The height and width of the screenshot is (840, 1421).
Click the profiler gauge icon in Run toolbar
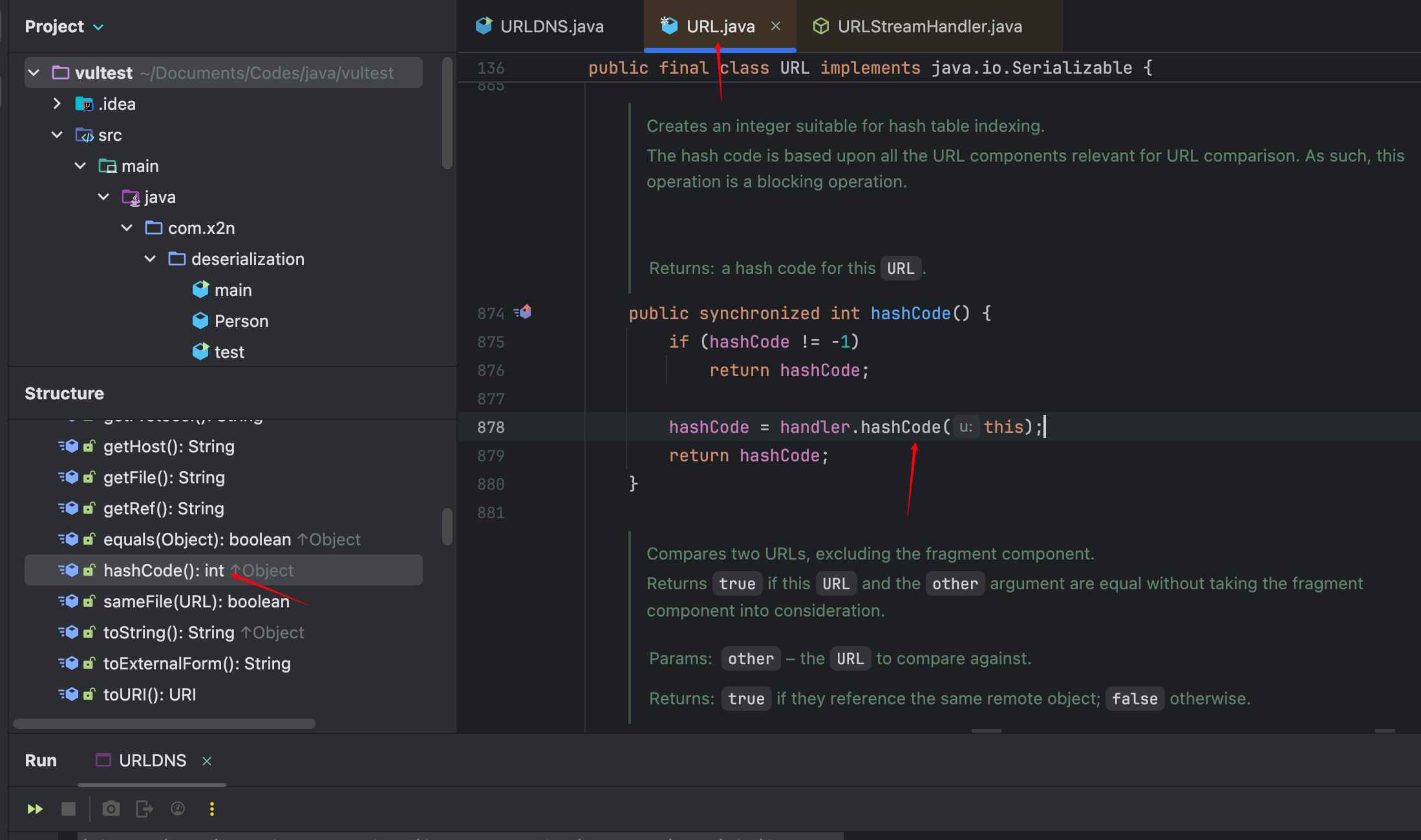[178, 809]
